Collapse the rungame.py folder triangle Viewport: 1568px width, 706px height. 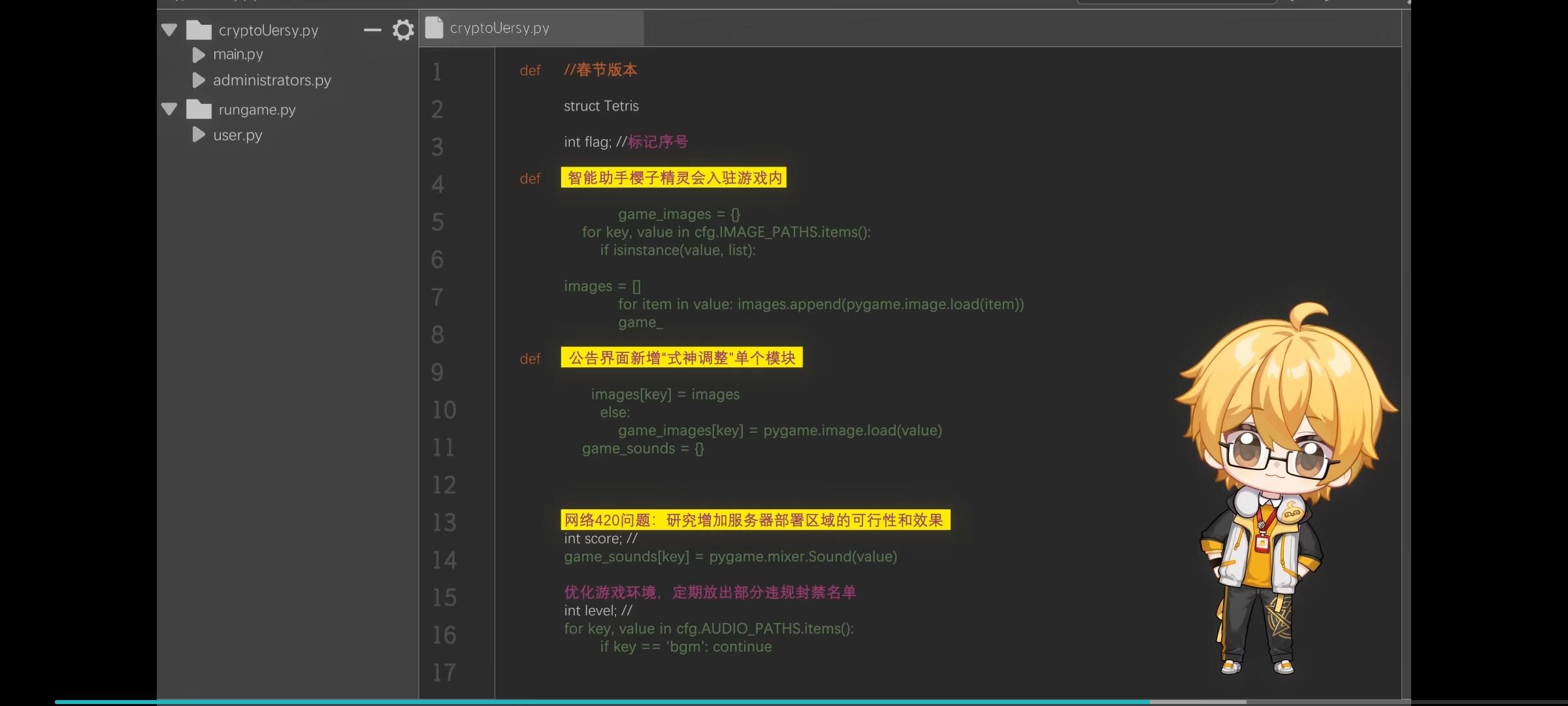[169, 109]
